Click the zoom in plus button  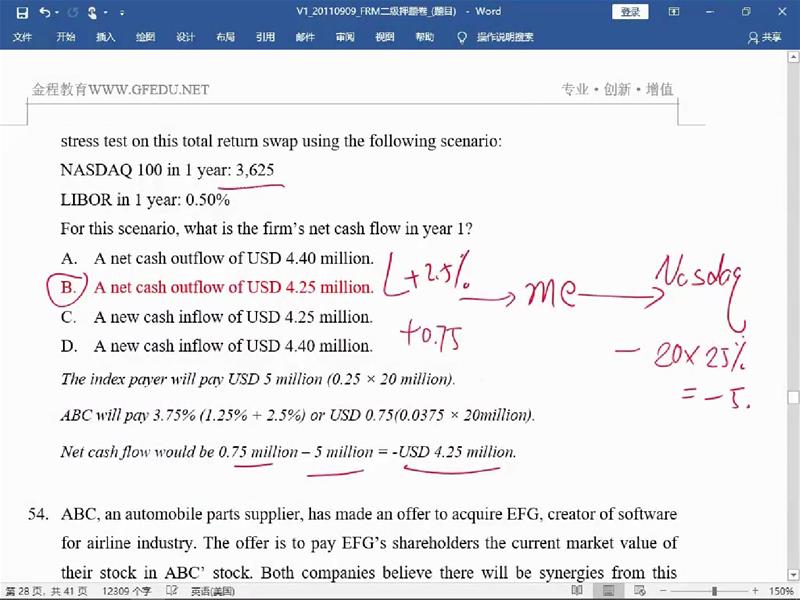(x=755, y=591)
